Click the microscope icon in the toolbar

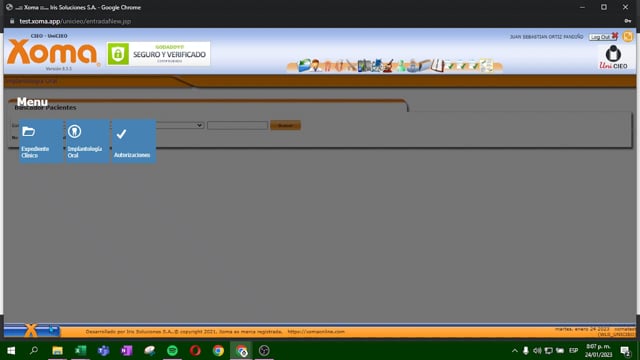coord(388,65)
